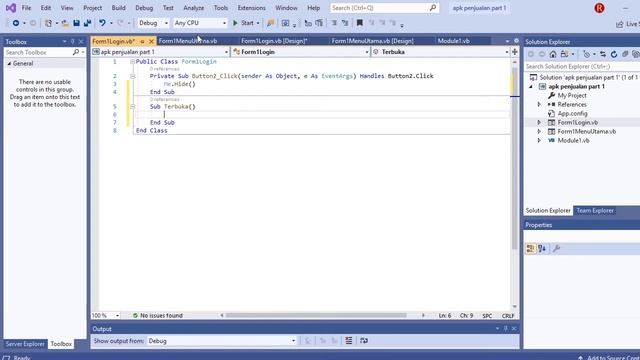Open the Analyze menu
Viewport: 640px width, 360px height.
[193, 8]
